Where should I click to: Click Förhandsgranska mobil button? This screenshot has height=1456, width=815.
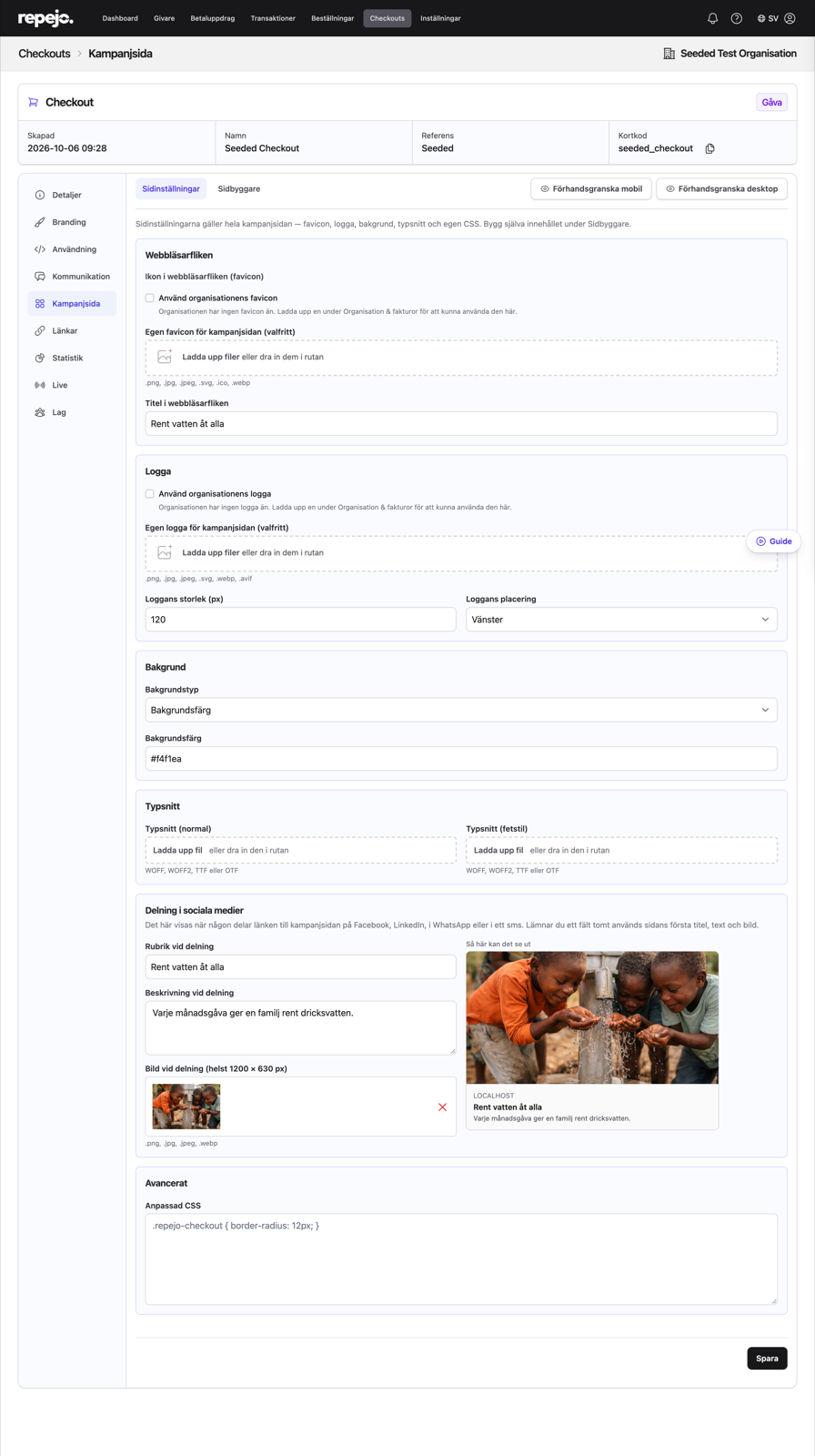(591, 188)
